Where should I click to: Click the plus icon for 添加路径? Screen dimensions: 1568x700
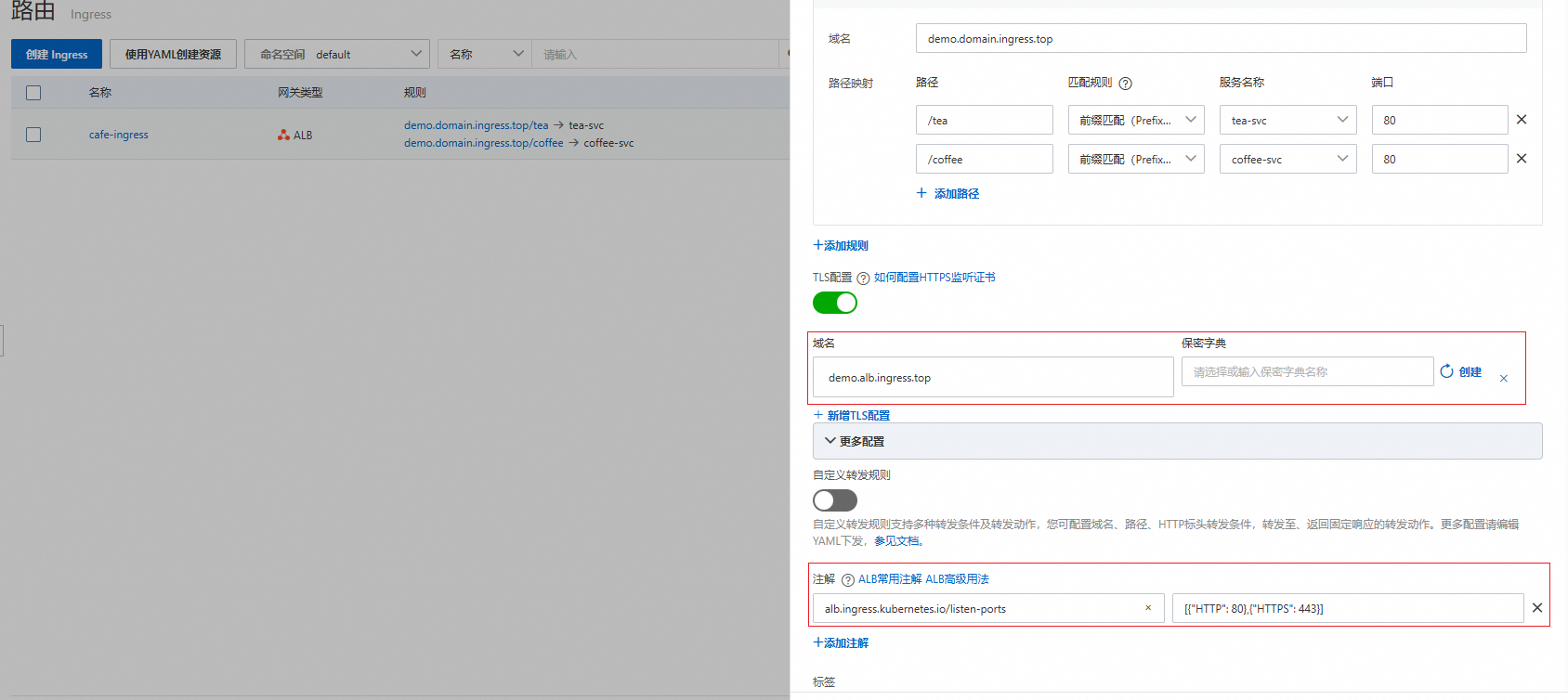[x=921, y=193]
